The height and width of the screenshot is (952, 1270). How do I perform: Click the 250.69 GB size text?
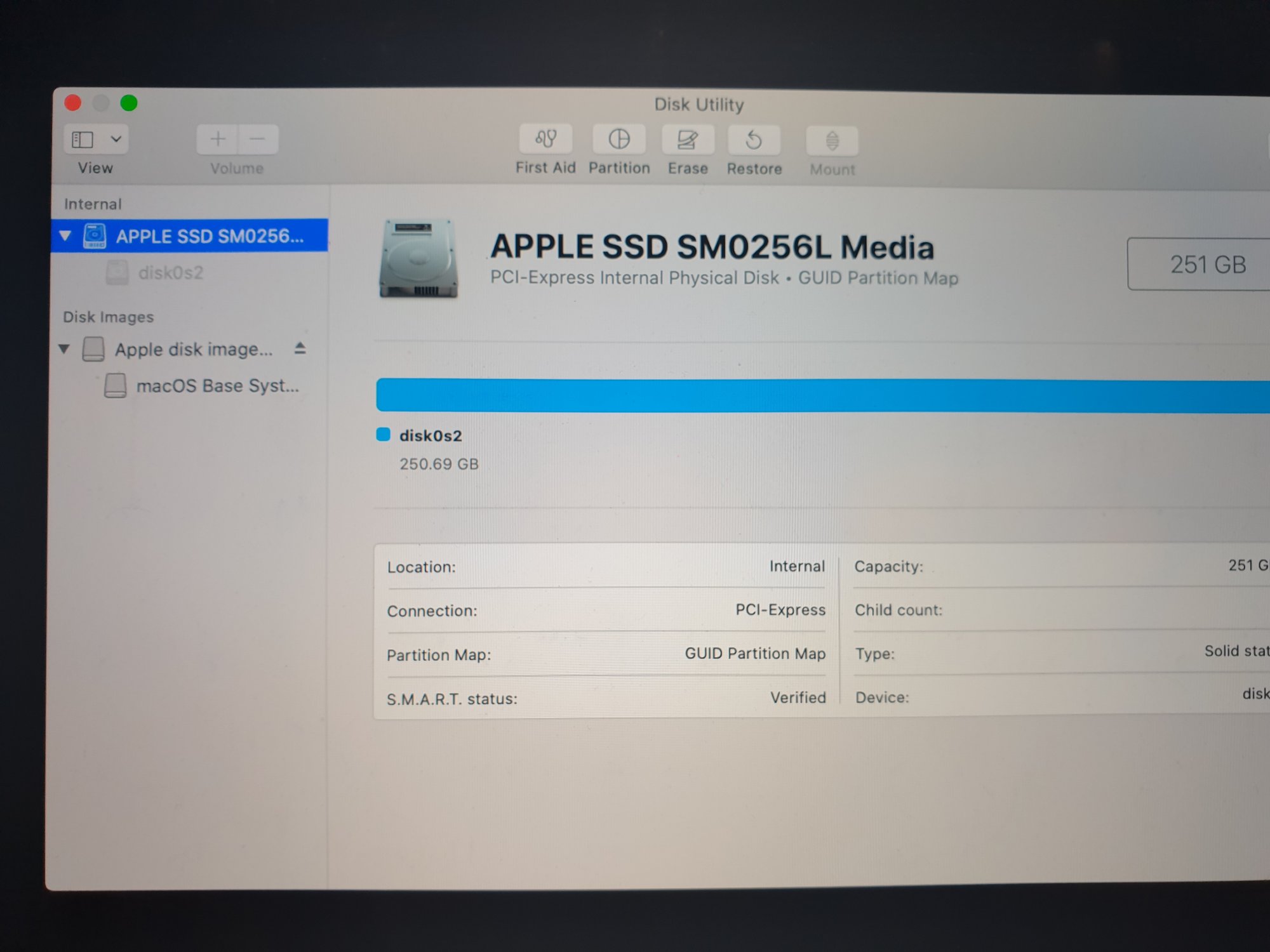click(x=439, y=464)
